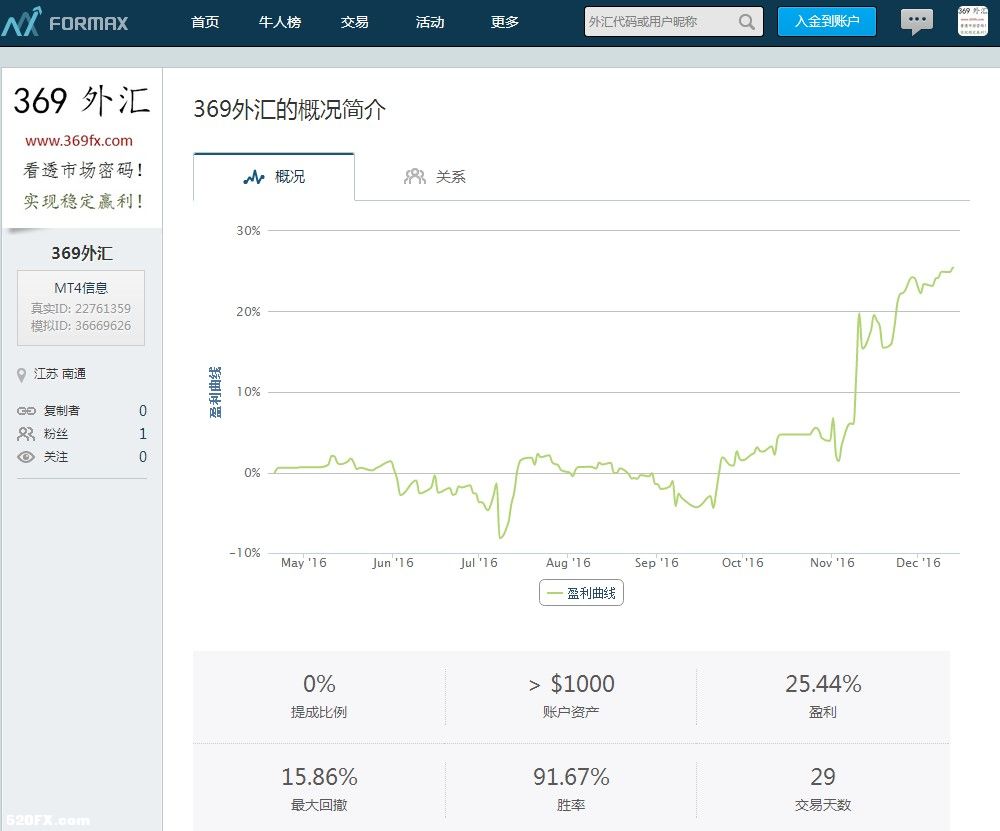The width and height of the screenshot is (1000, 831).
Task: Click the 关系 people icon
Action: (x=415, y=177)
